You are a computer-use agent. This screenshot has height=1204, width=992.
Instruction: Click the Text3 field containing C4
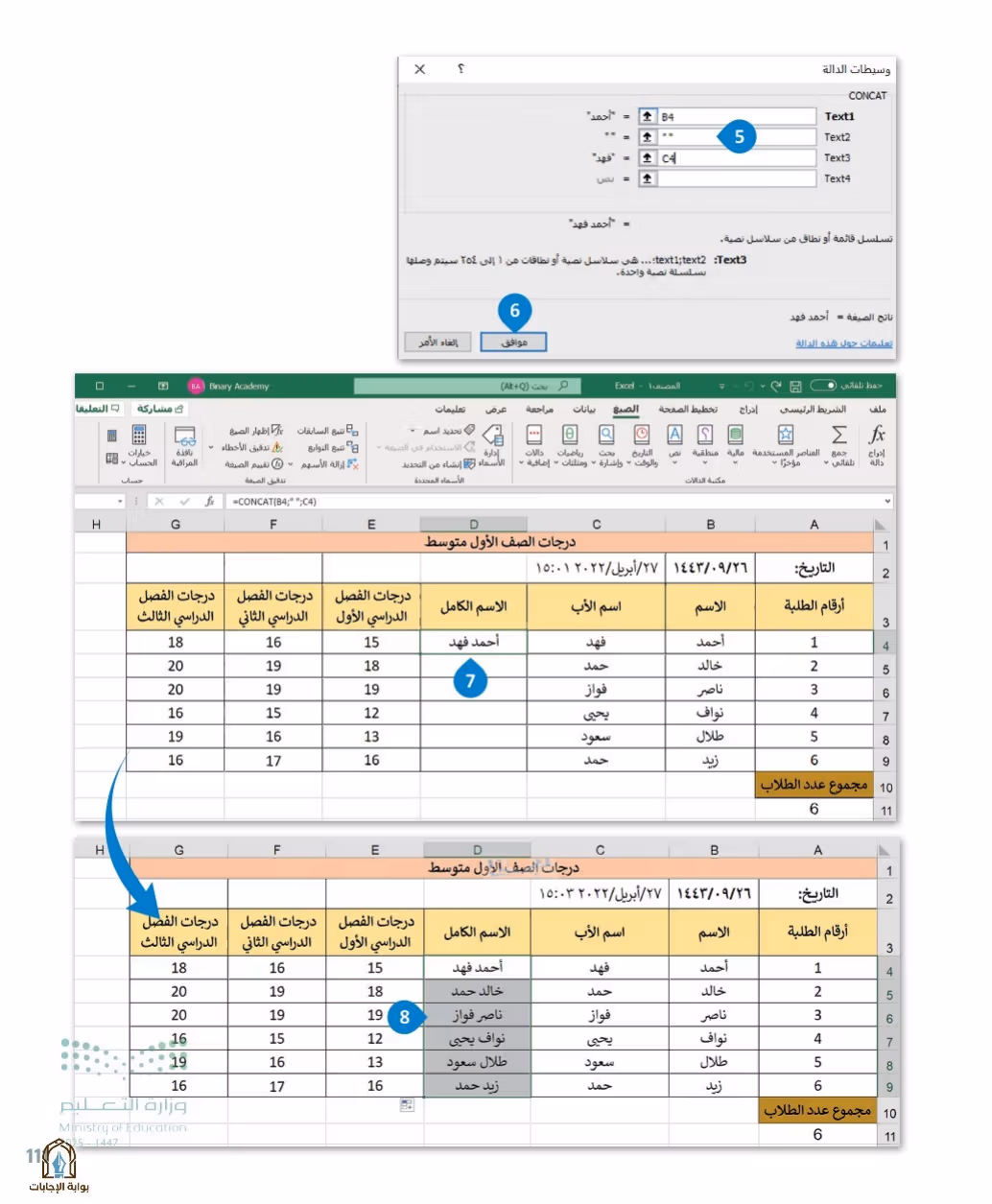tap(737, 157)
